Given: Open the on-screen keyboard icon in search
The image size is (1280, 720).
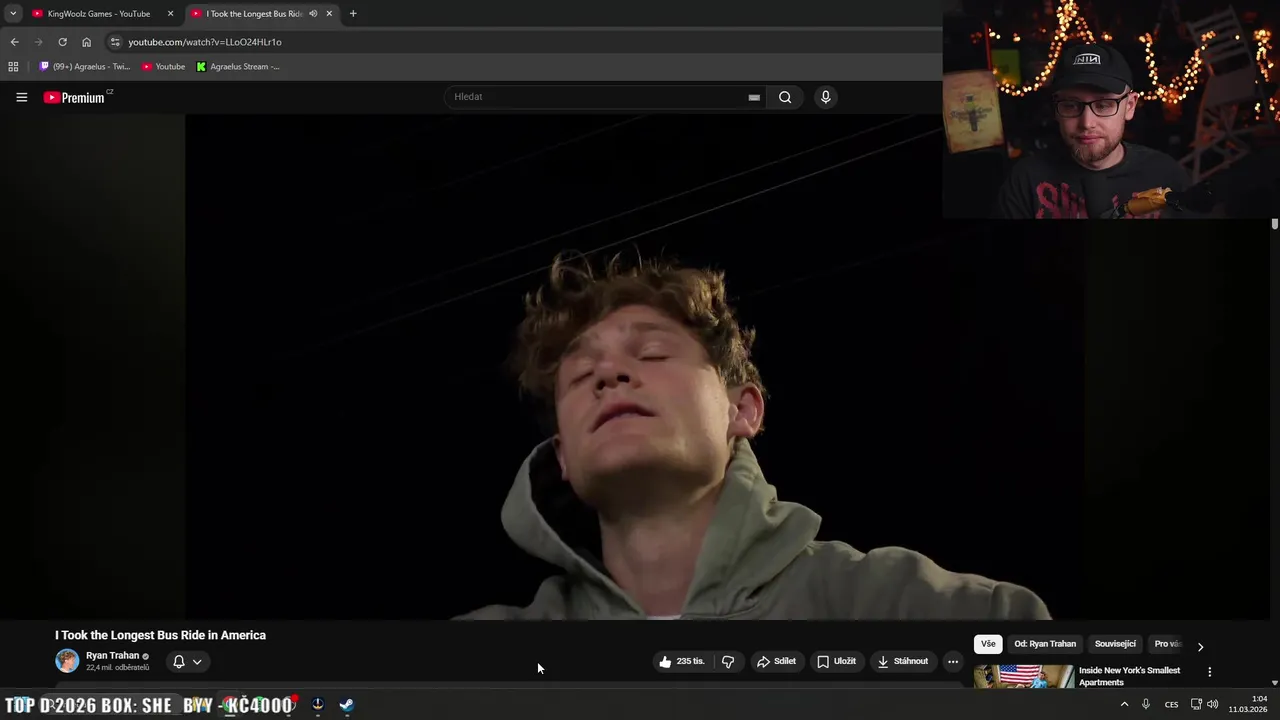Looking at the screenshot, I should [754, 97].
